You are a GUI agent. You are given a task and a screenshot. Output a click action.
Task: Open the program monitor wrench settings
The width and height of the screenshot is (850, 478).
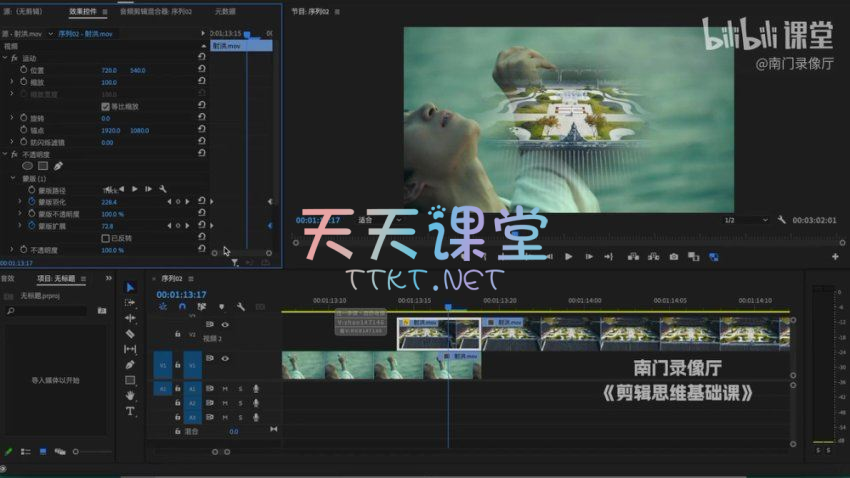click(781, 220)
